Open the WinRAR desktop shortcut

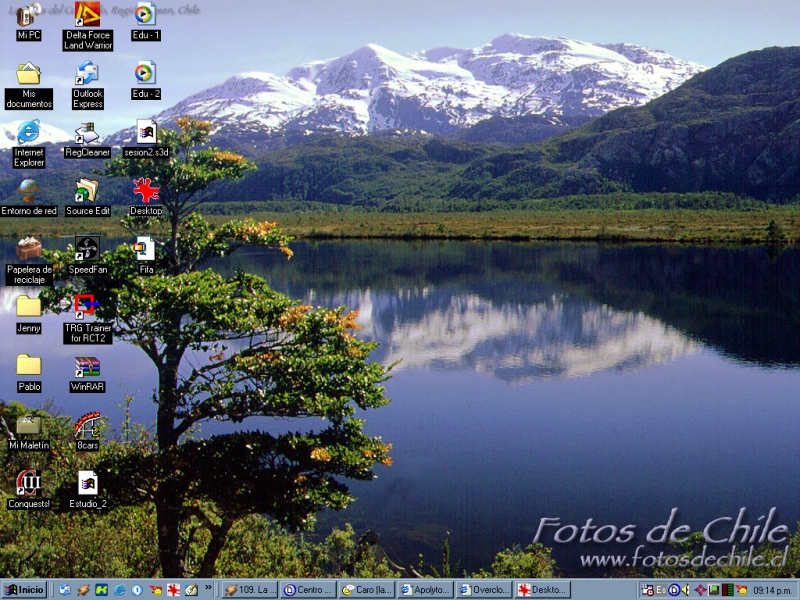pyautogui.click(x=87, y=367)
